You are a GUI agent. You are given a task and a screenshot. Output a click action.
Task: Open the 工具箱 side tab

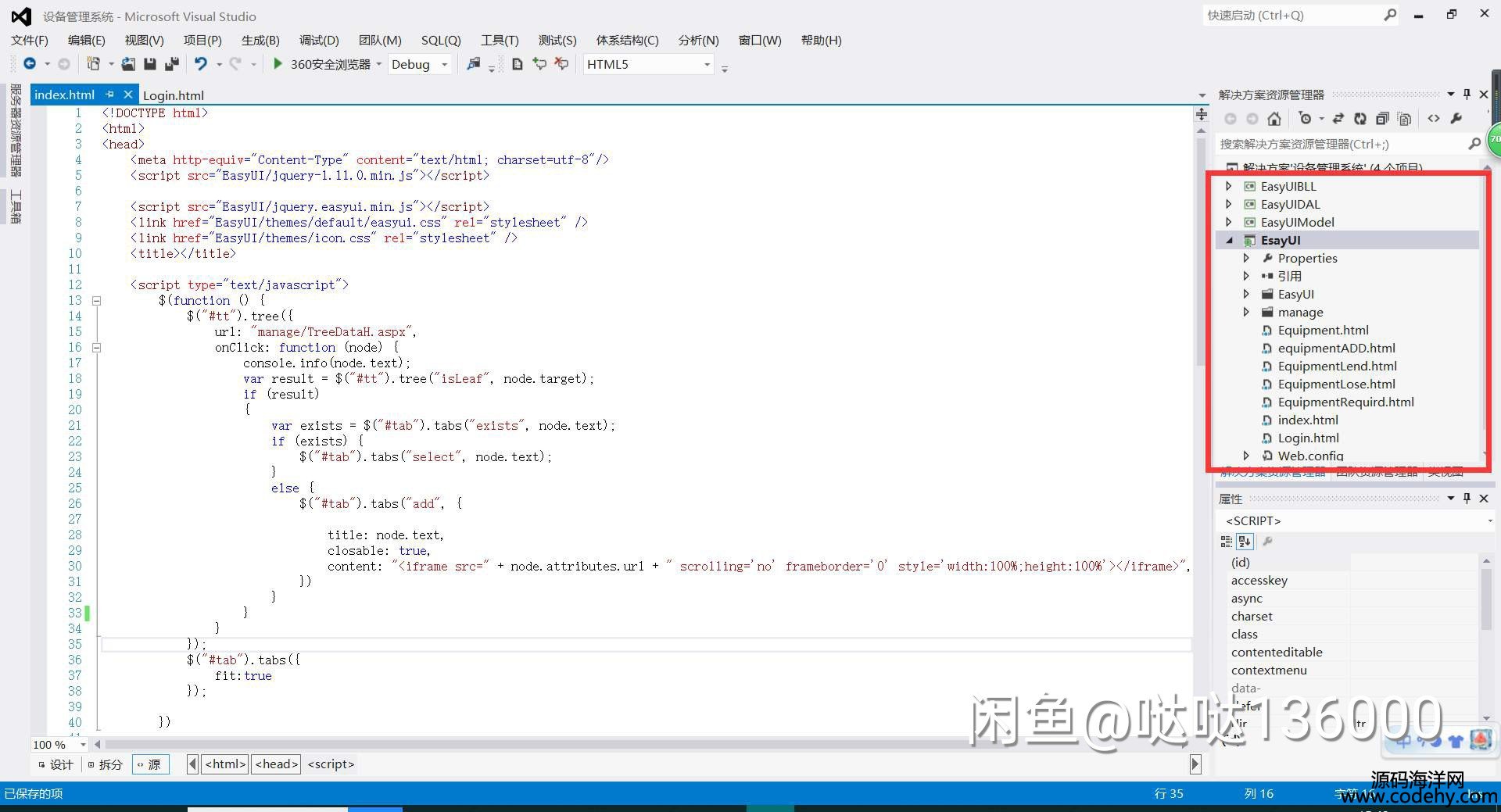(x=15, y=207)
